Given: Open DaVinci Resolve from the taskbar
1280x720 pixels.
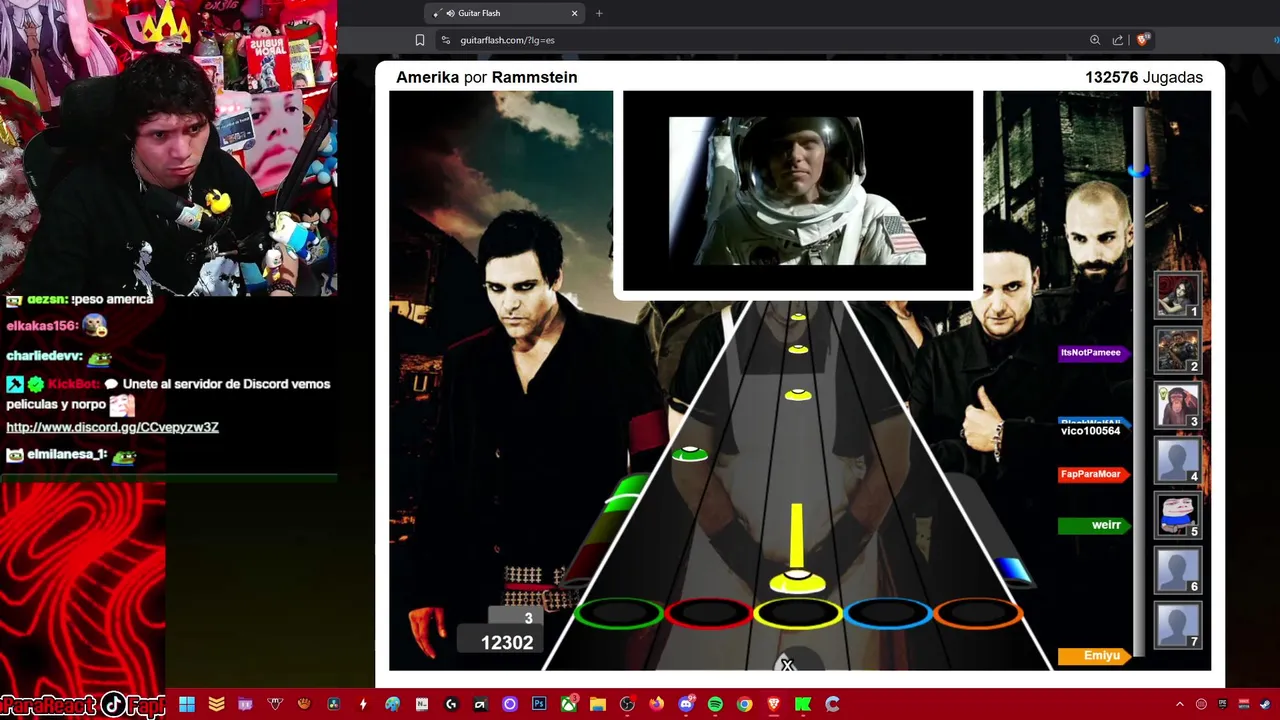Looking at the screenshot, I should (x=333, y=704).
